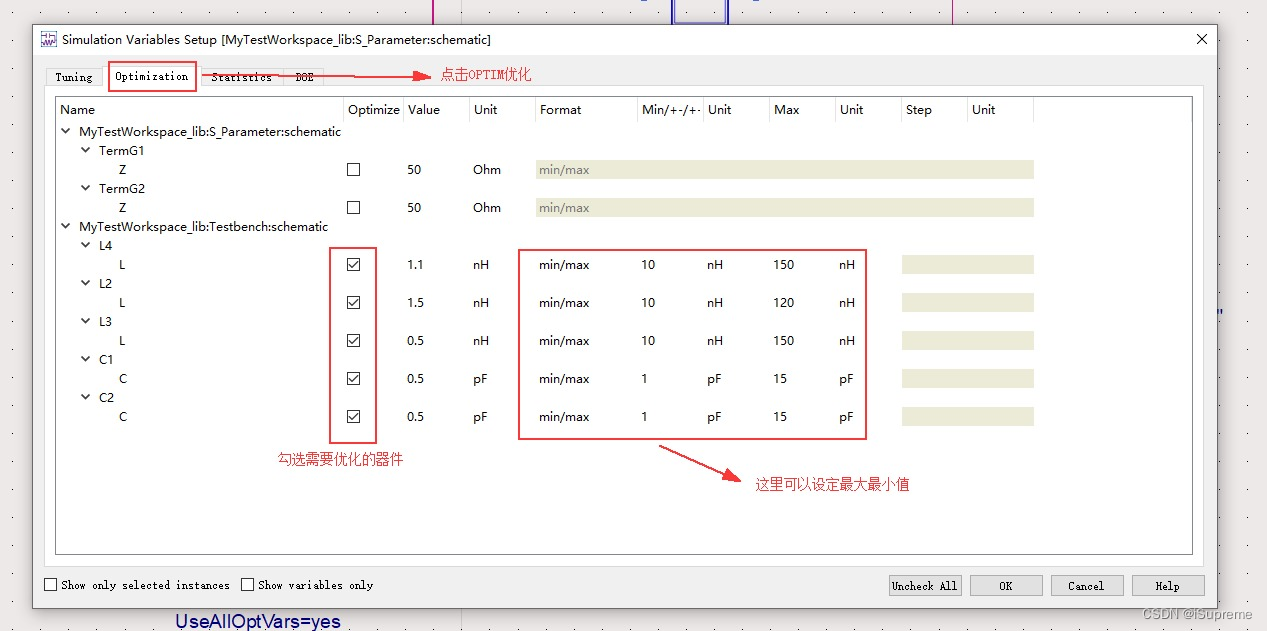Viewport: 1267px width, 631px height.
Task: Uncheck Optimize for C2 capacitor C
Action: (353, 417)
